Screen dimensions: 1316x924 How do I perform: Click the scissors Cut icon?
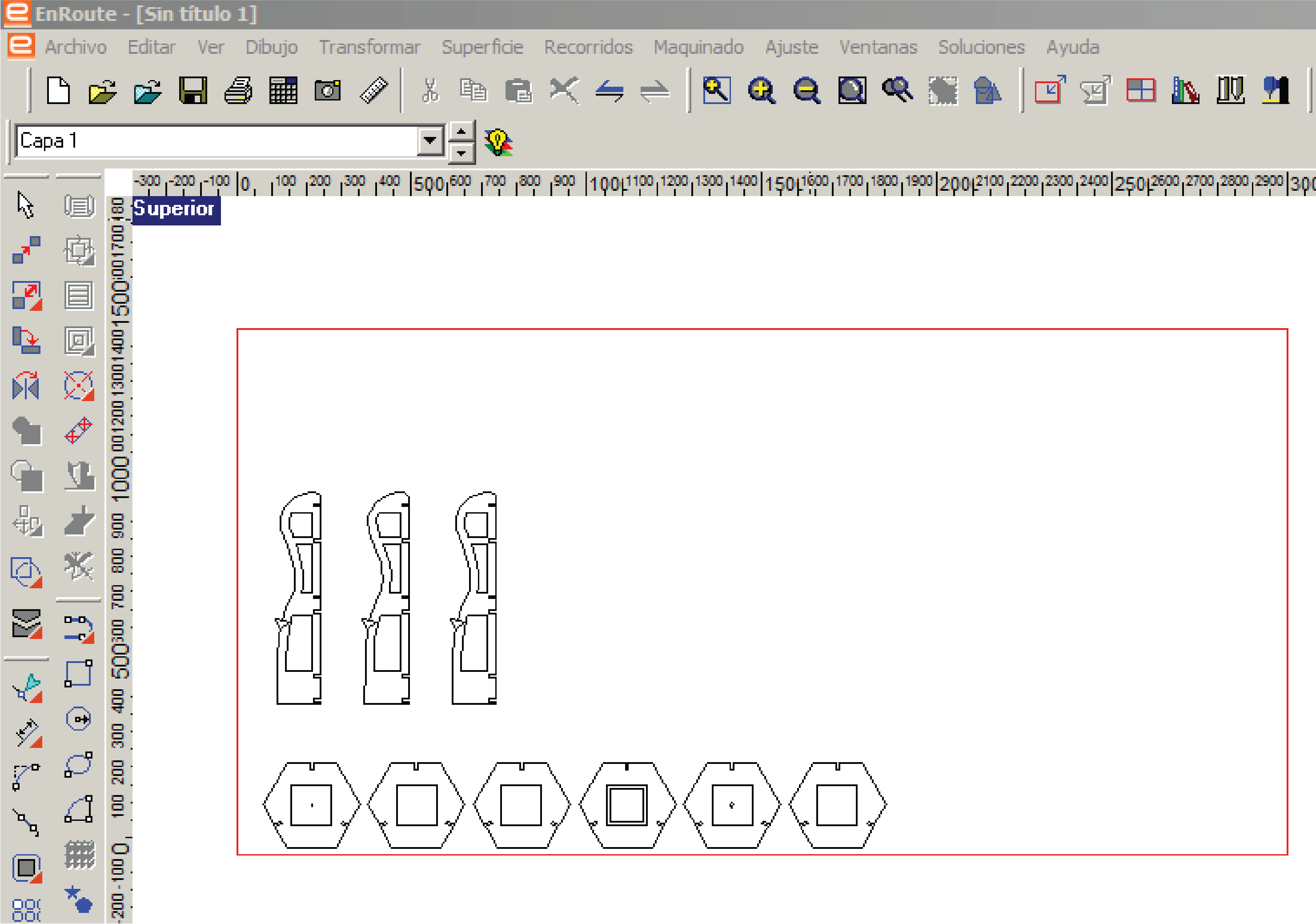(429, 91)
